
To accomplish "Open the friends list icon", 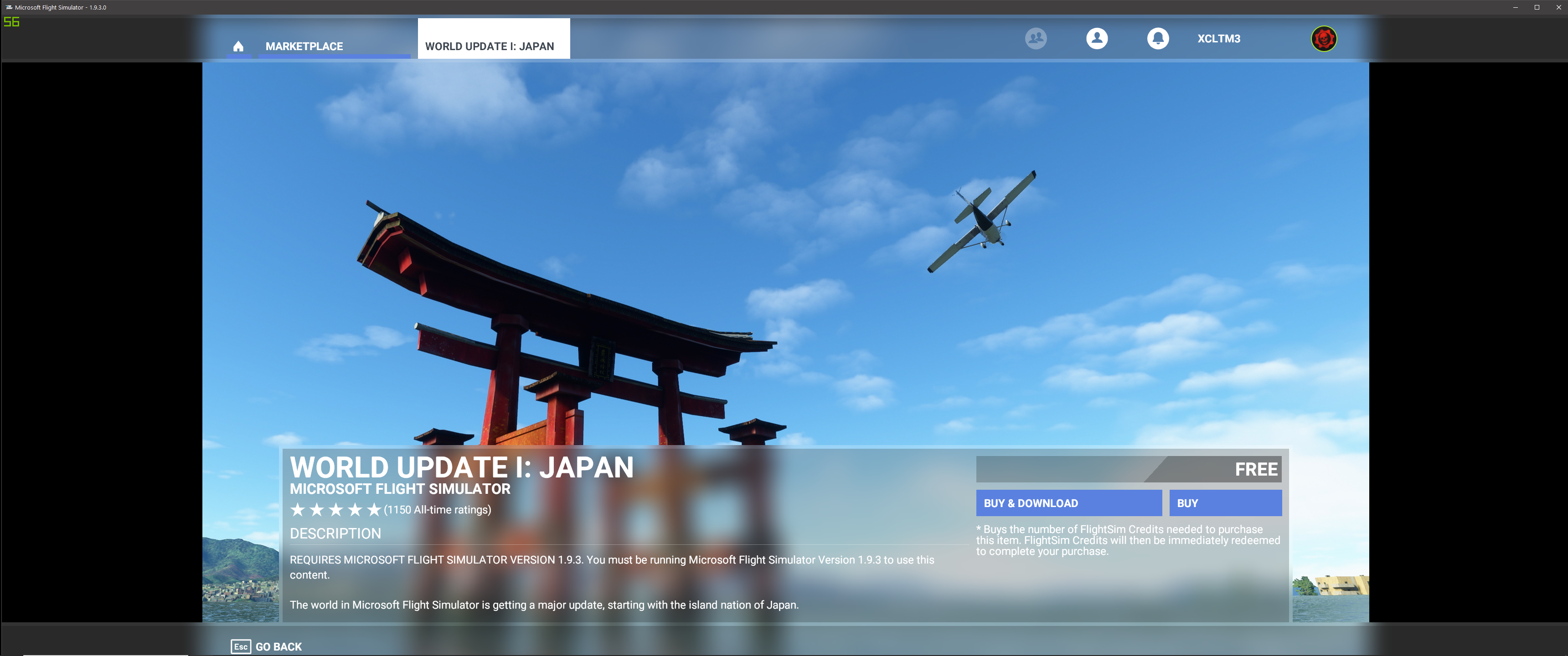I will pos(1036,38).
